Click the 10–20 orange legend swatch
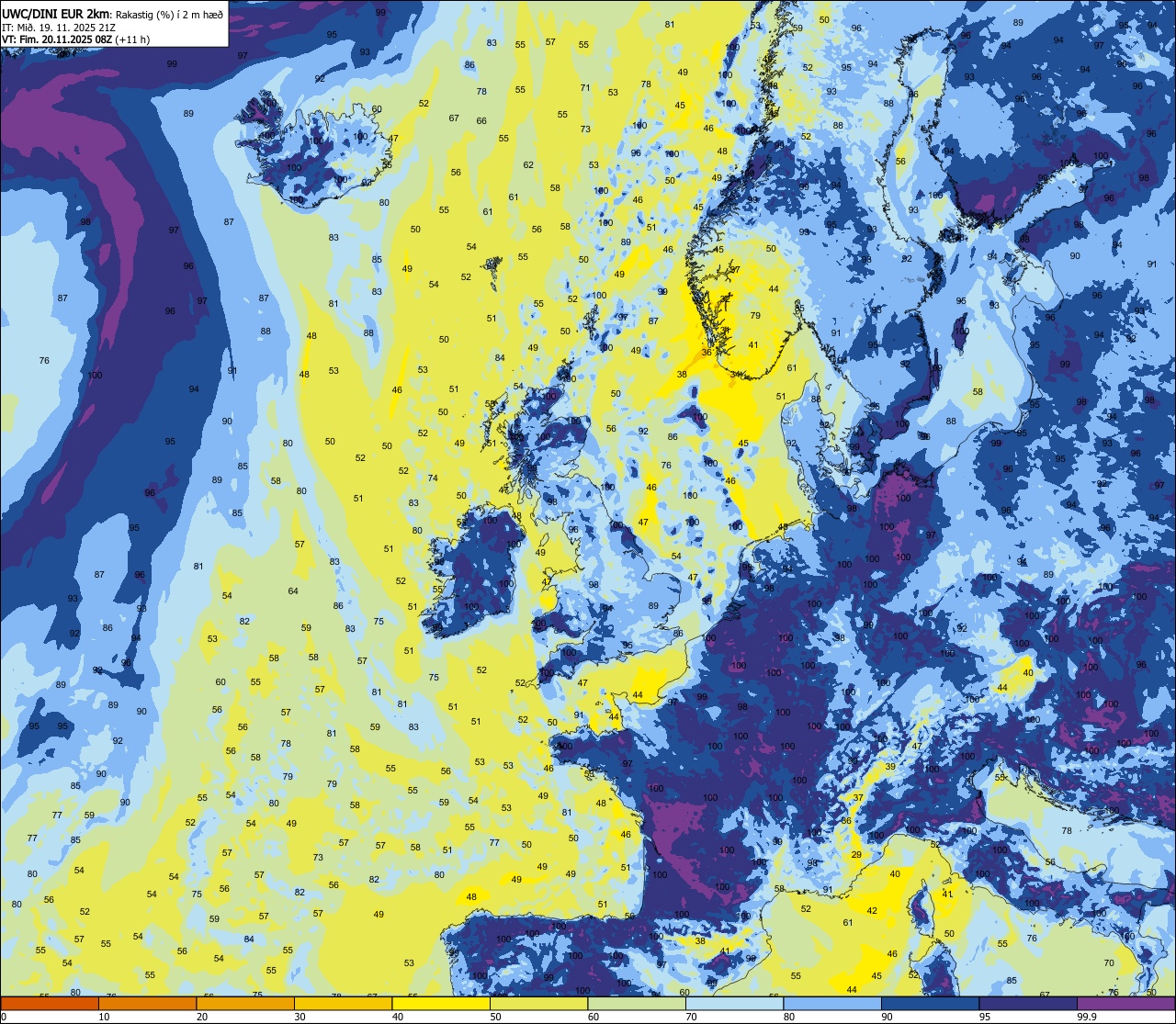Image resolution: width=1176 pixels, height=1024 pixels. point(147,1003)
